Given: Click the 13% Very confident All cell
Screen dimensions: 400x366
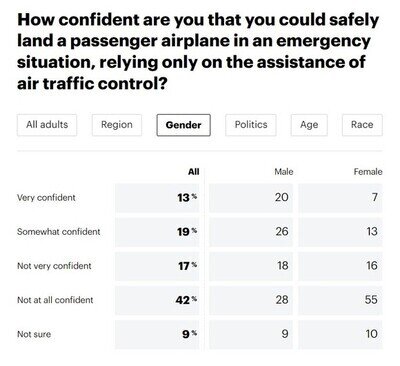Looking at the screenshot, I should (157, 198).
